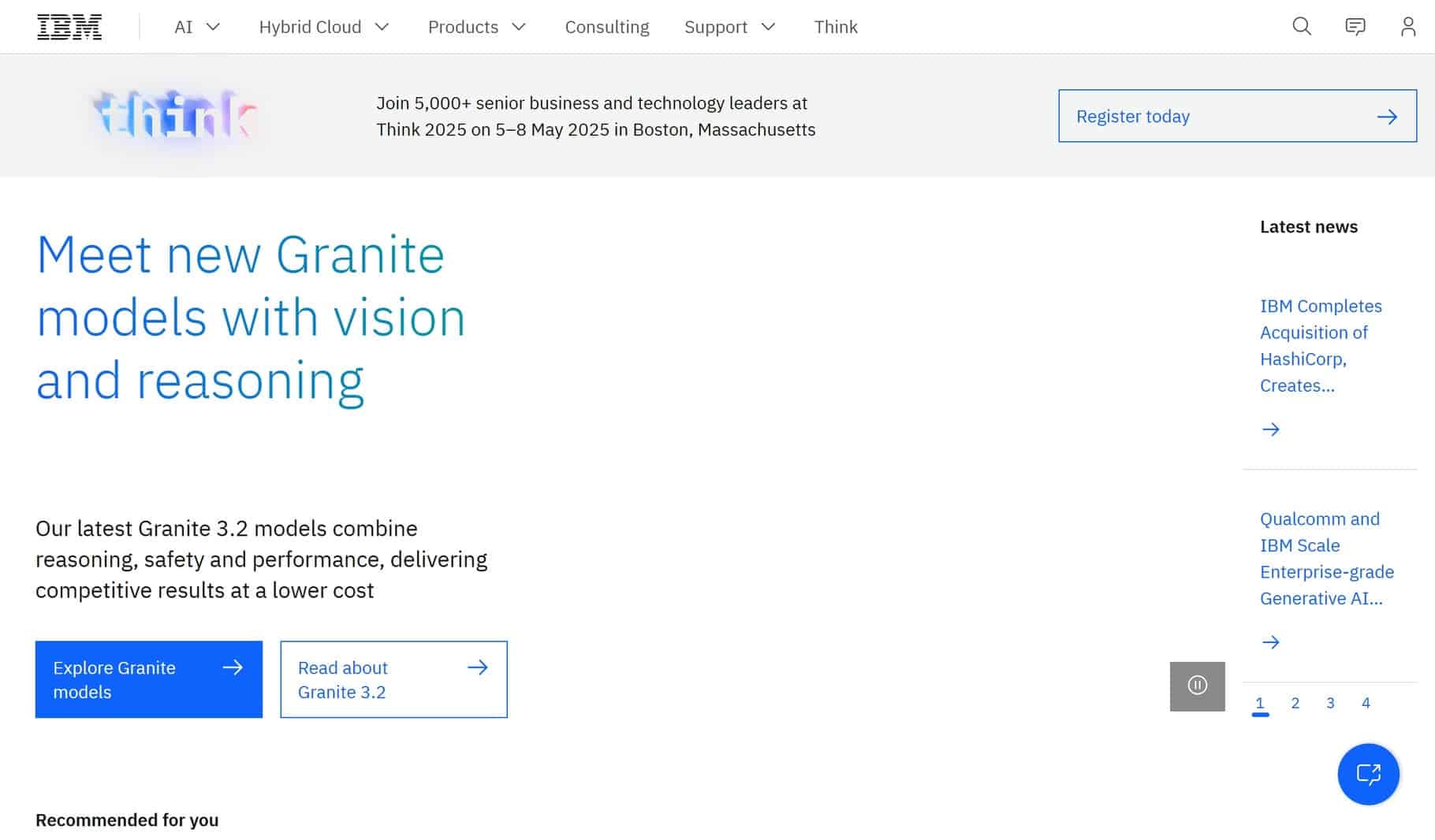This screenshot has height=840, width=1435.
Task: Click arrow under HashiCorp news item
Action: (1270, 429)
